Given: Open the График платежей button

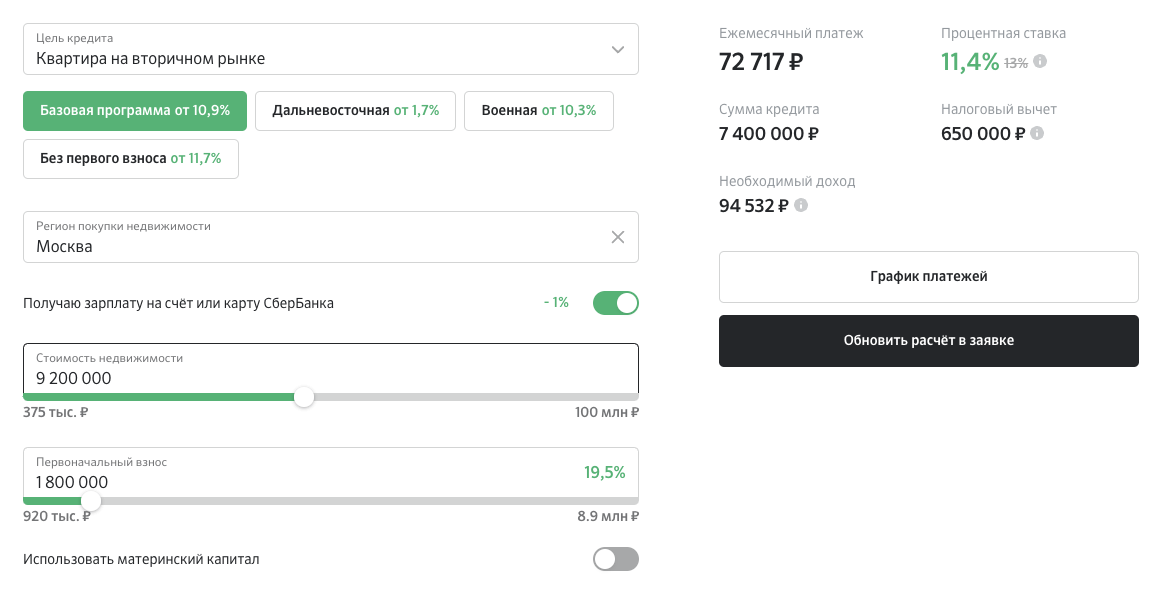Looking at the screenshot, I should coord(928,277).
